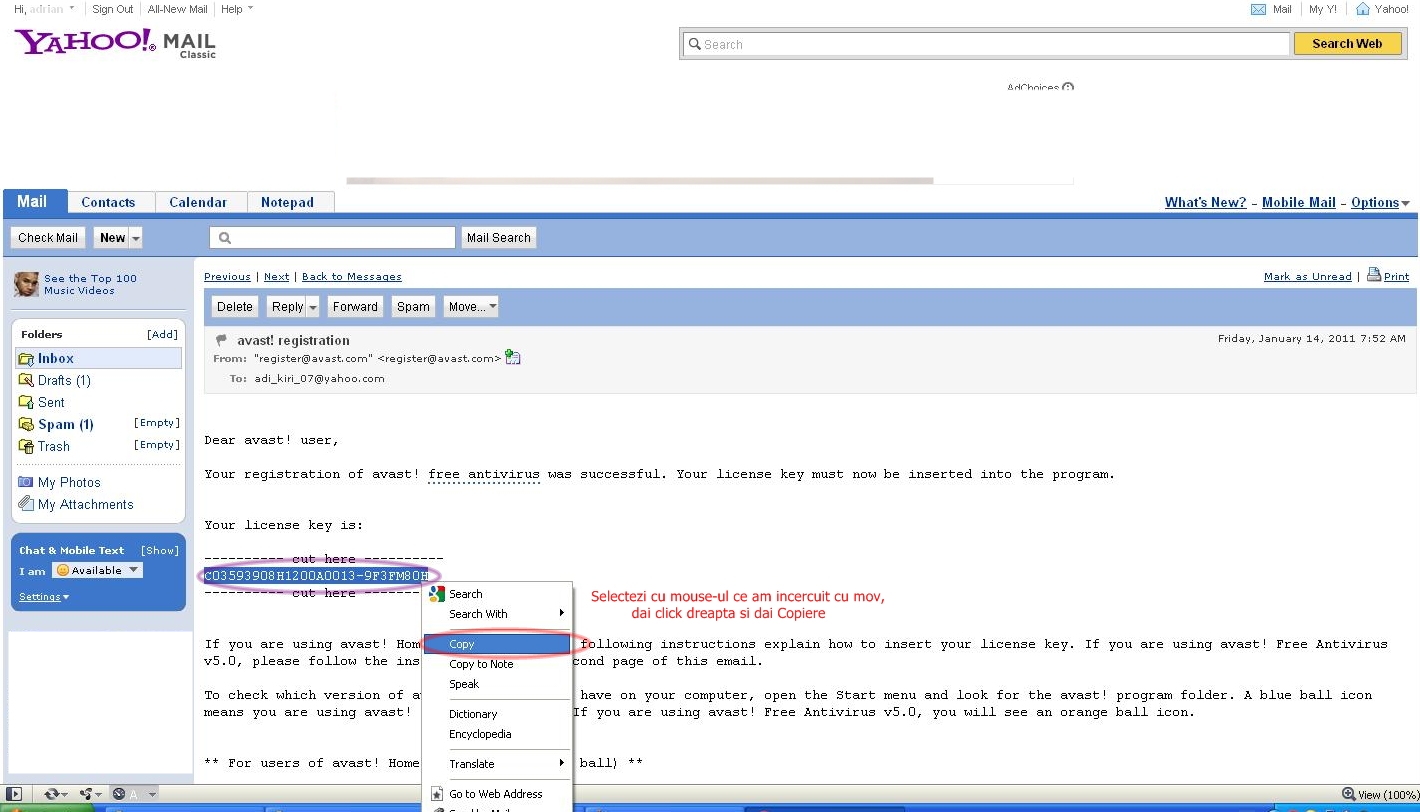Viewport: 1420px width, 812px height.
Task: Open the Drafts folder icon
Action: (26, 380)
